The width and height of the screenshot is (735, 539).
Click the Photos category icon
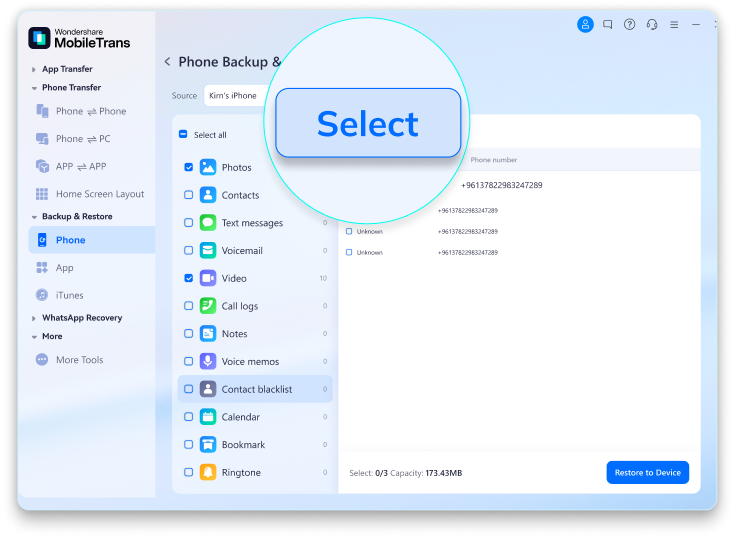pos(208,167)
